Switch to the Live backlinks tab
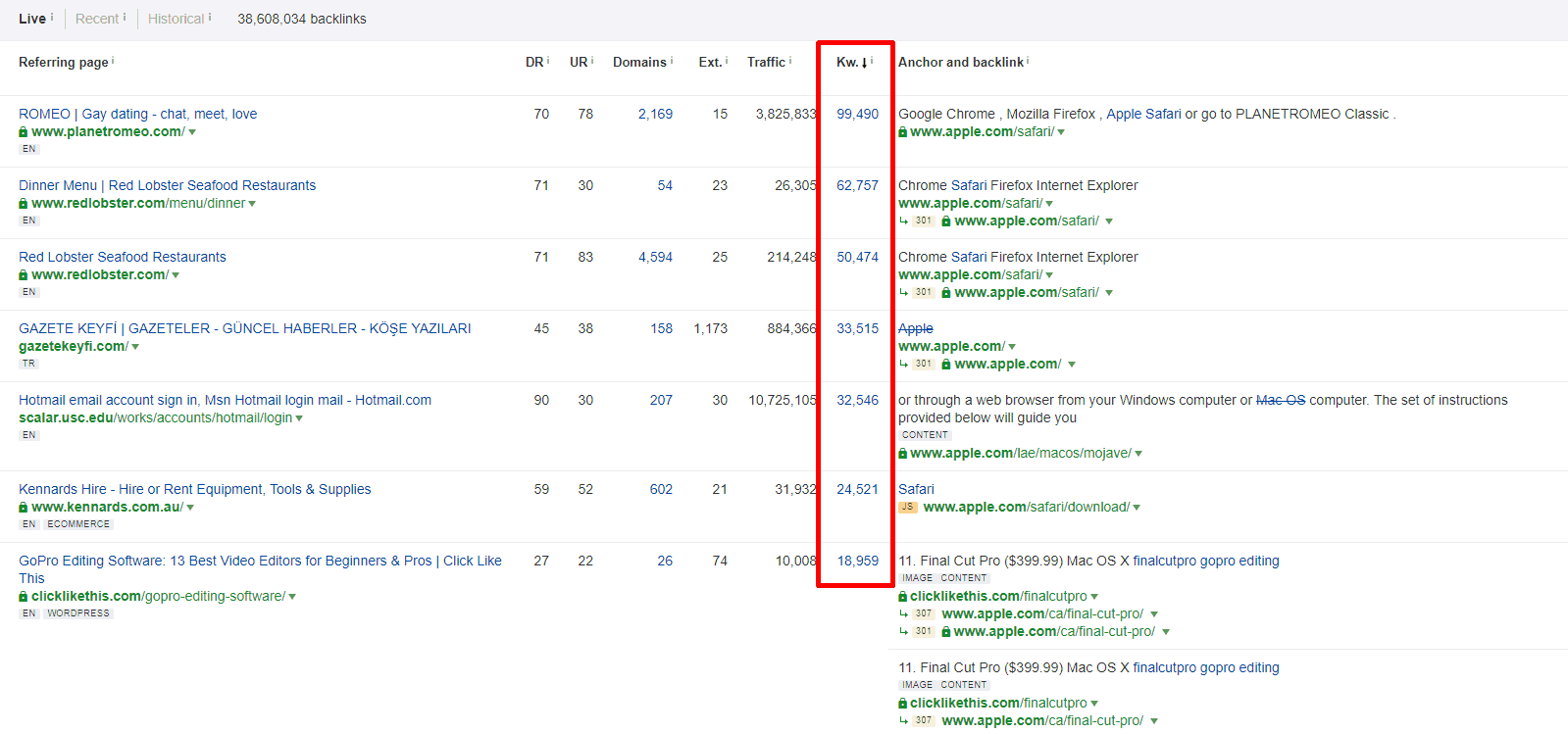 pos(31,19)
